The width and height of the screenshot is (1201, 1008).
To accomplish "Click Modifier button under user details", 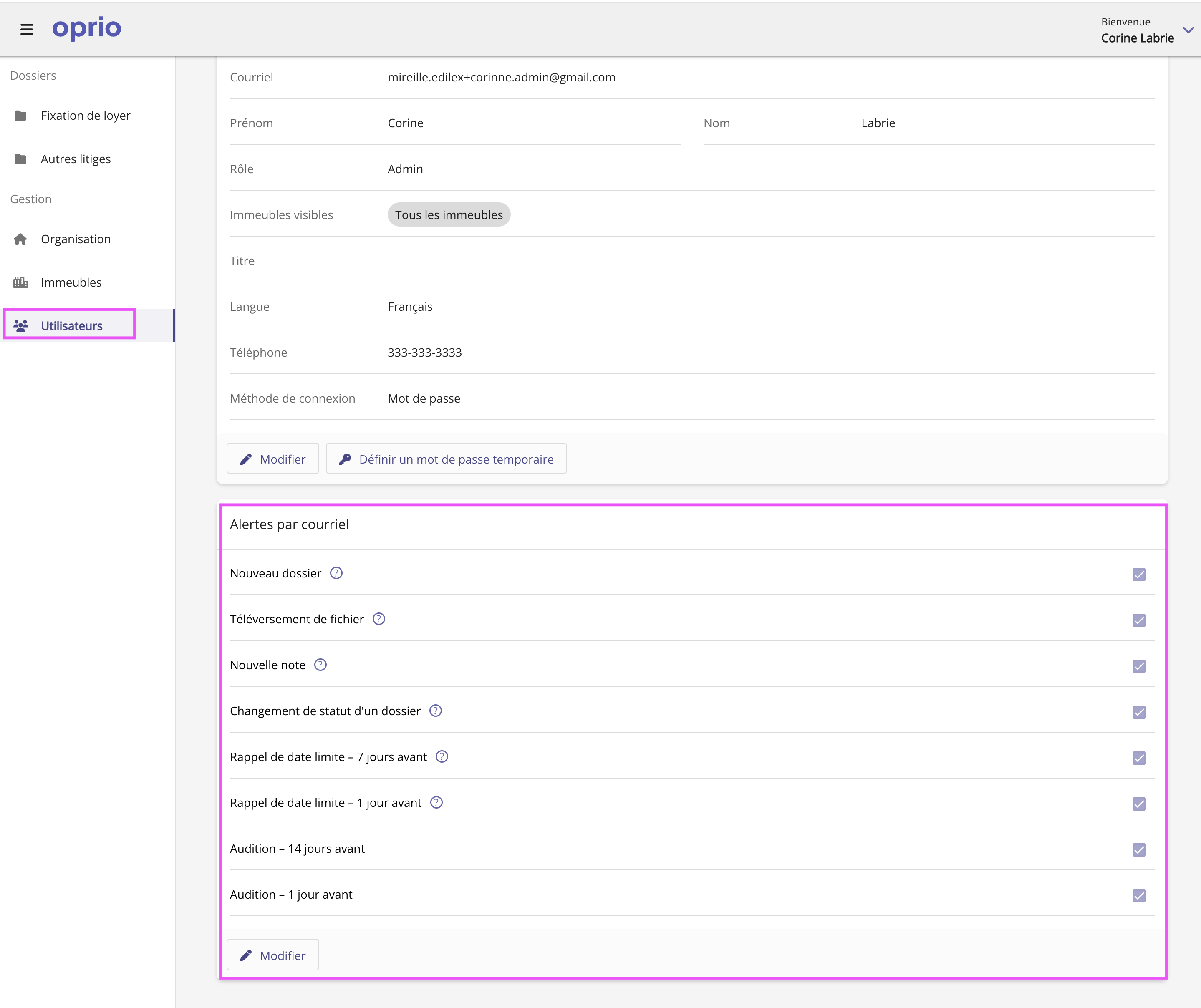I will pyautogui.click(x=272, y=459).
